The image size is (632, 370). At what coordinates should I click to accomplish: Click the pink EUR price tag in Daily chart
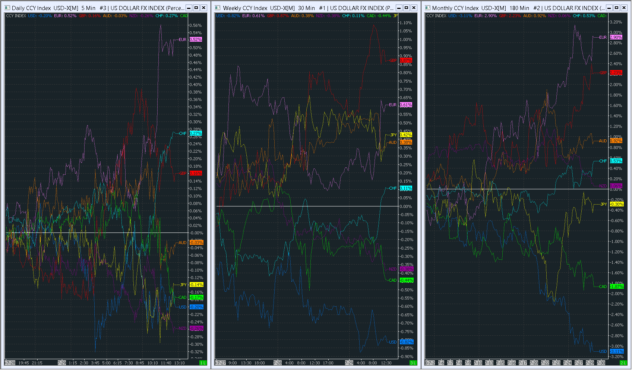coord(195,39)
